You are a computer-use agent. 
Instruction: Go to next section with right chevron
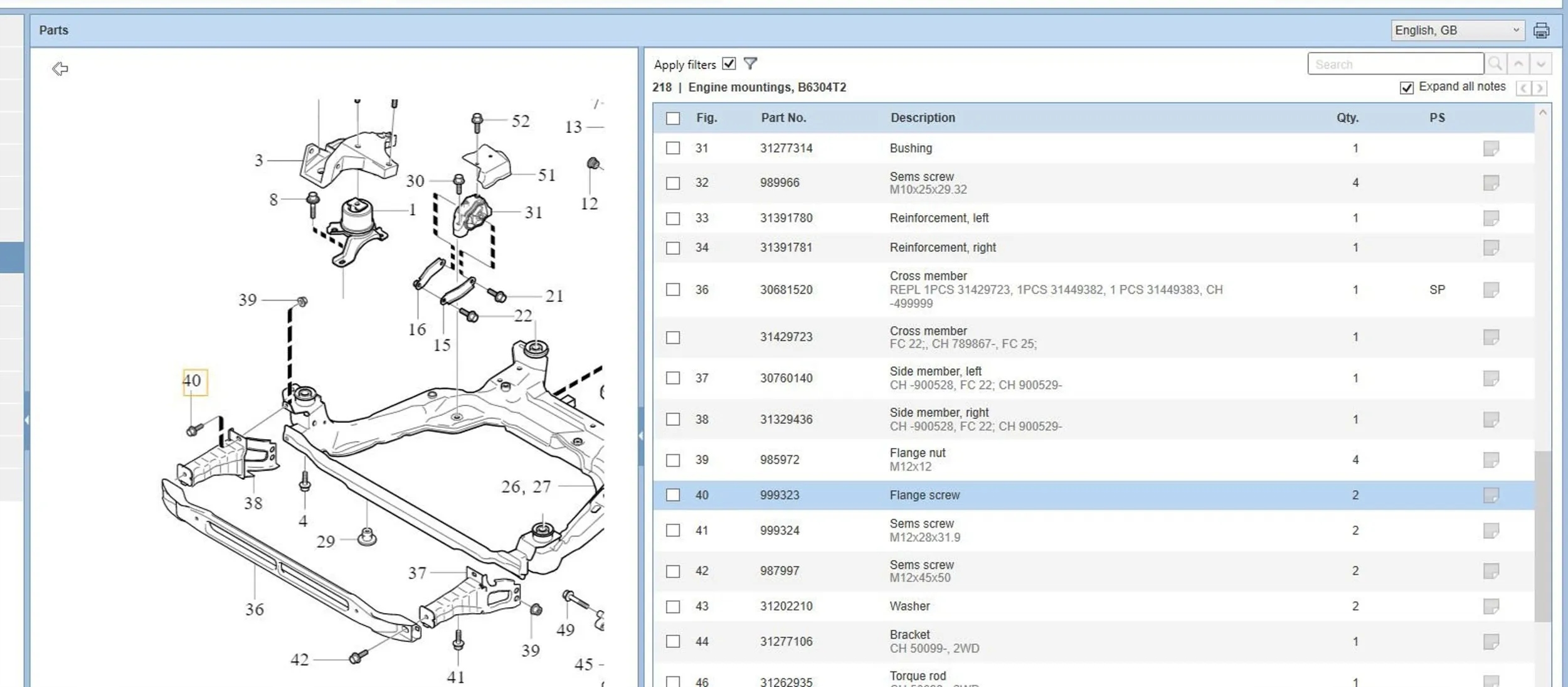tap(1540, 88)
